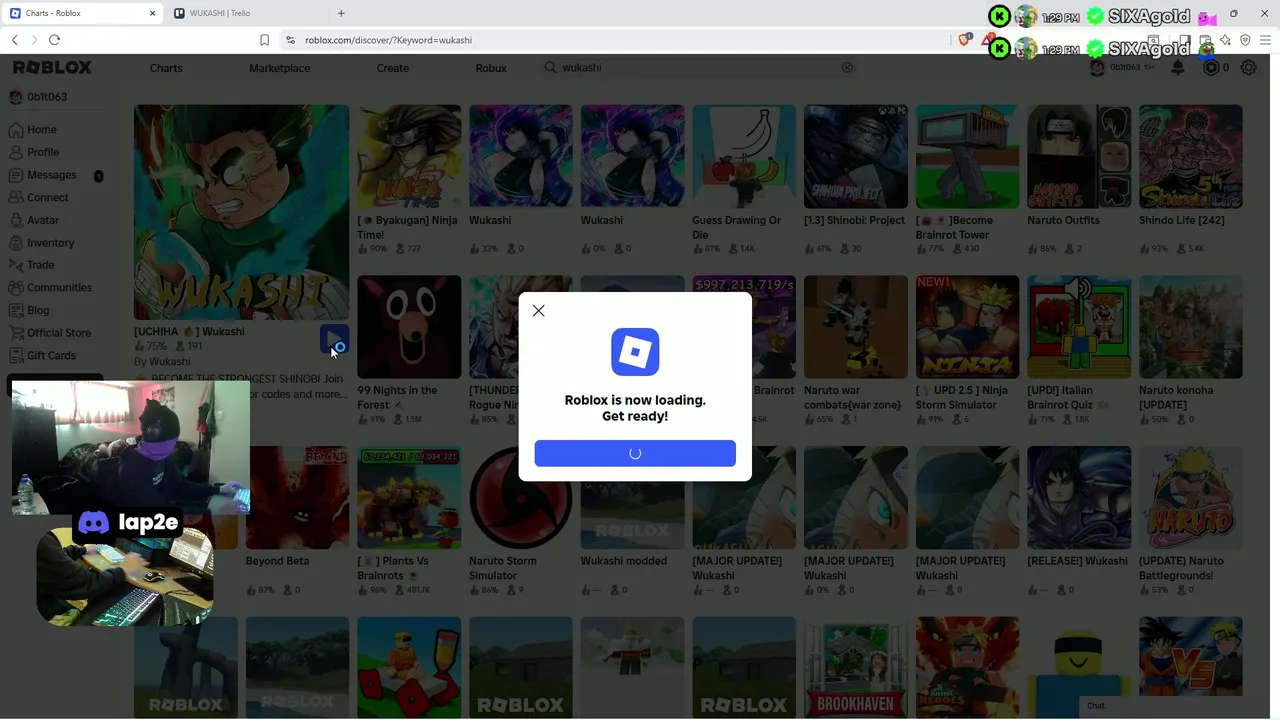Open the large [UCHIHA] Wukashi thumbnail
Viewport: 1280px width, 720px height.
tap(241, 212)
